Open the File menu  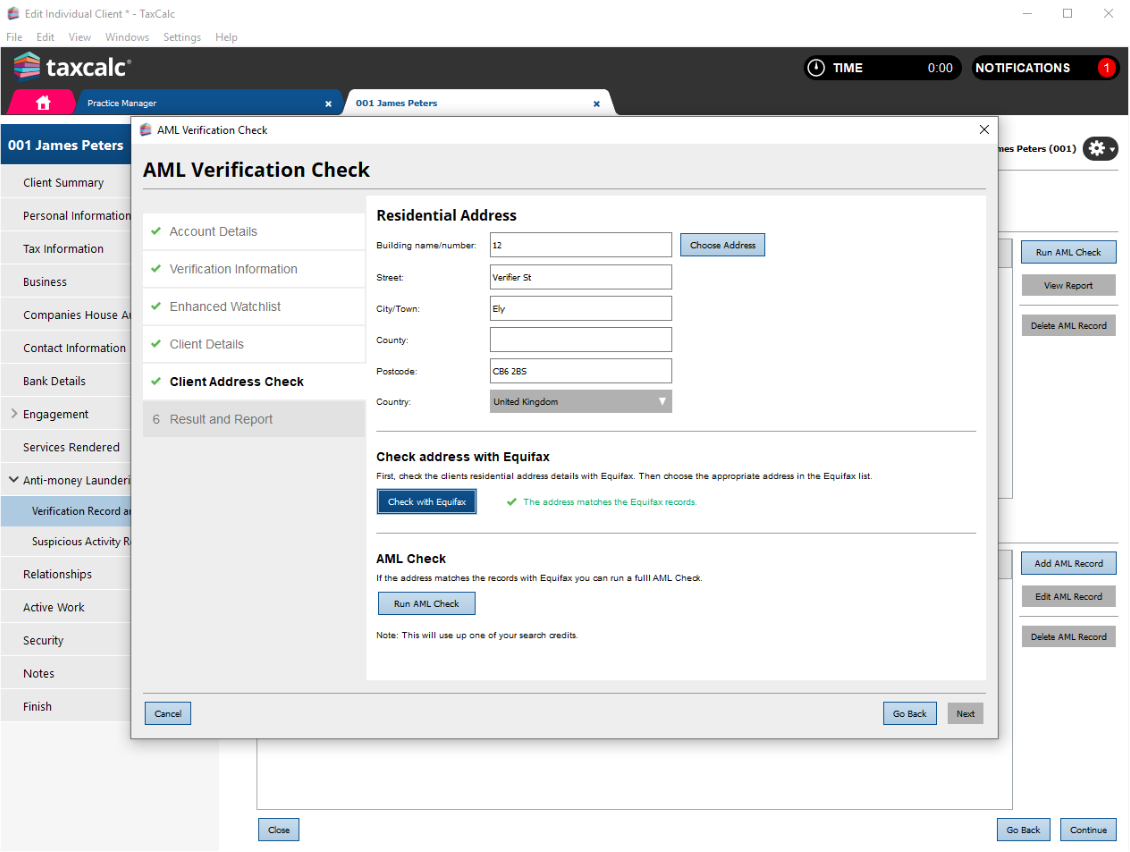pyautogui.click(x=14, y=37)
